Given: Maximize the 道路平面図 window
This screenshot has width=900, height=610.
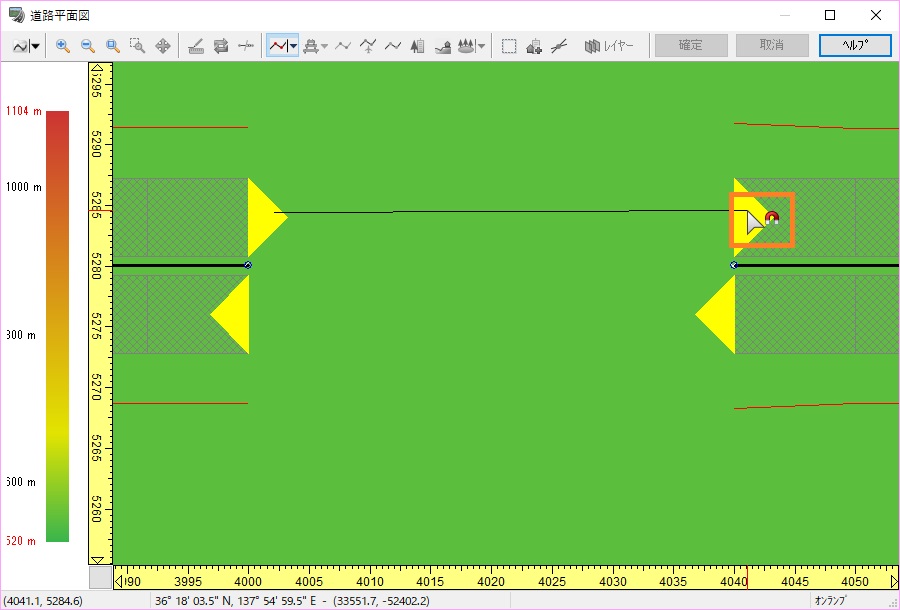Looking at the screenshot, I should (x=830, y=15).
